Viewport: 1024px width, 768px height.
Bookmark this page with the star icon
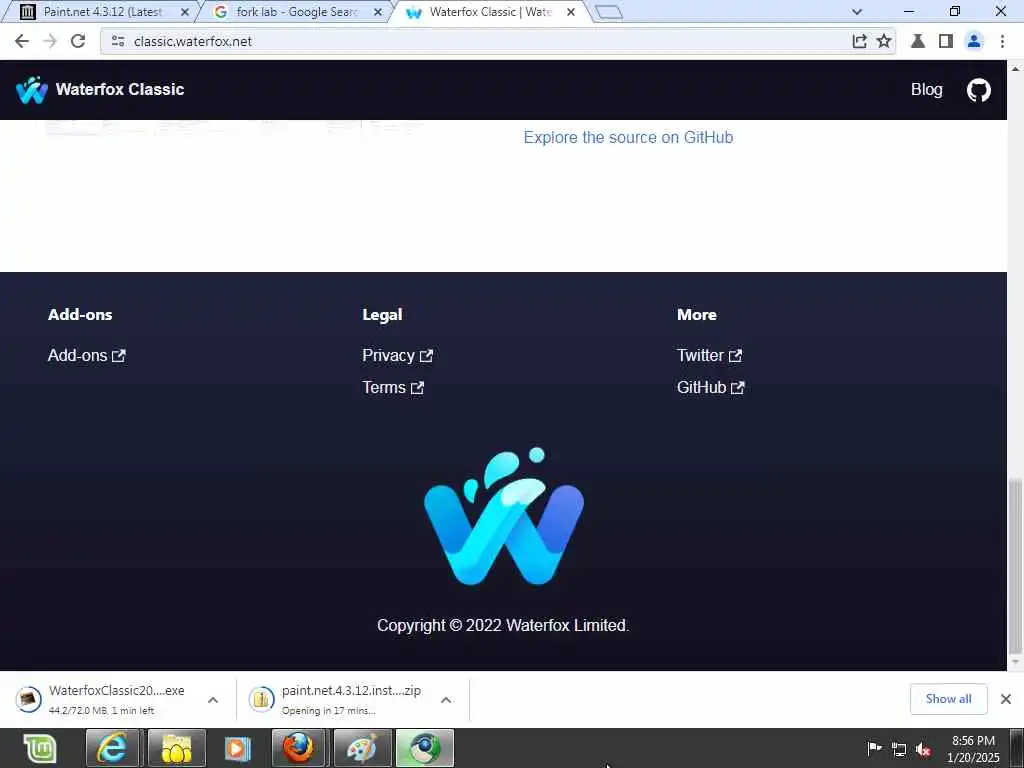coord(884,41)
